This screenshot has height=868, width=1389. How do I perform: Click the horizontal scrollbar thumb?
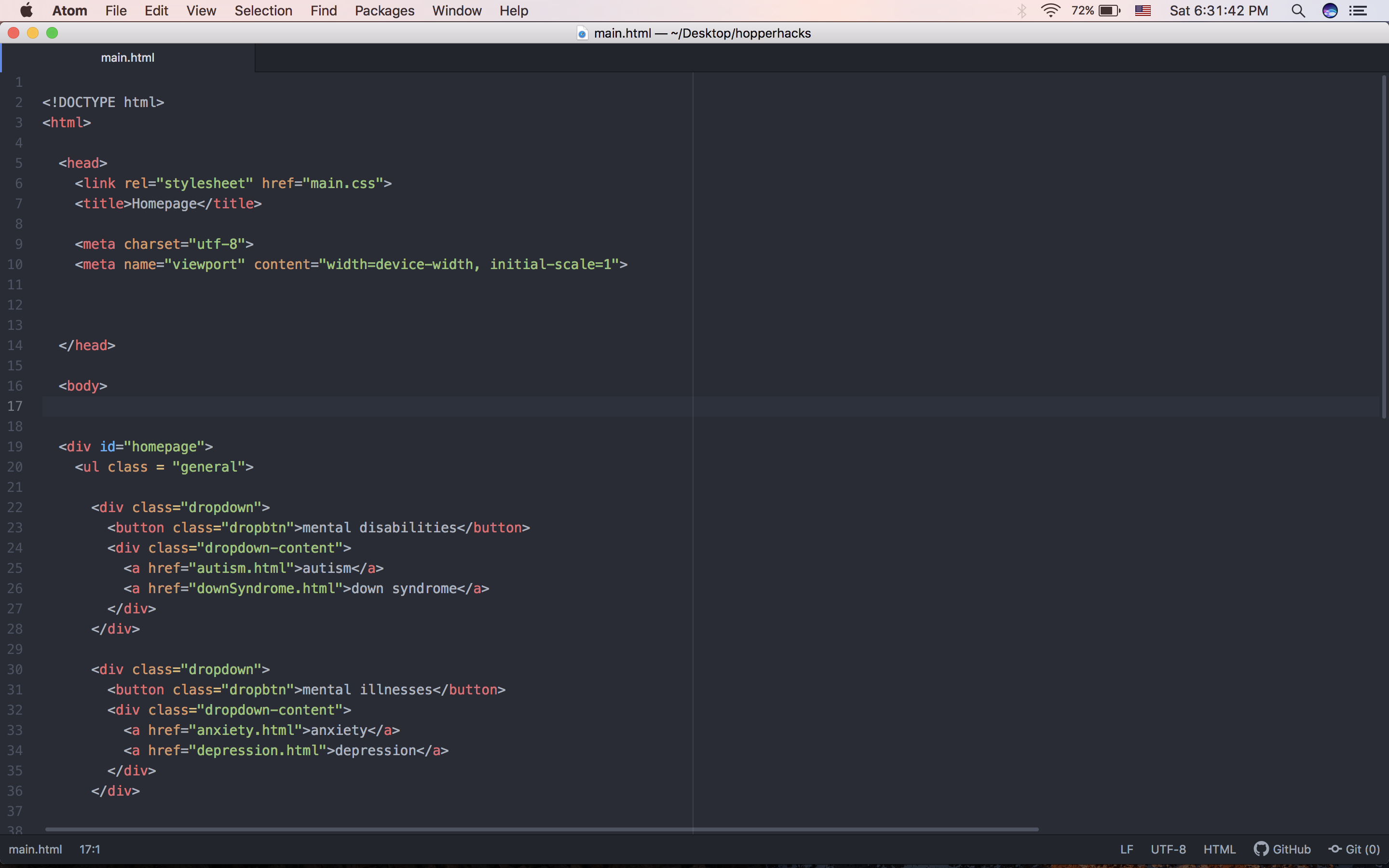(541, 829)
